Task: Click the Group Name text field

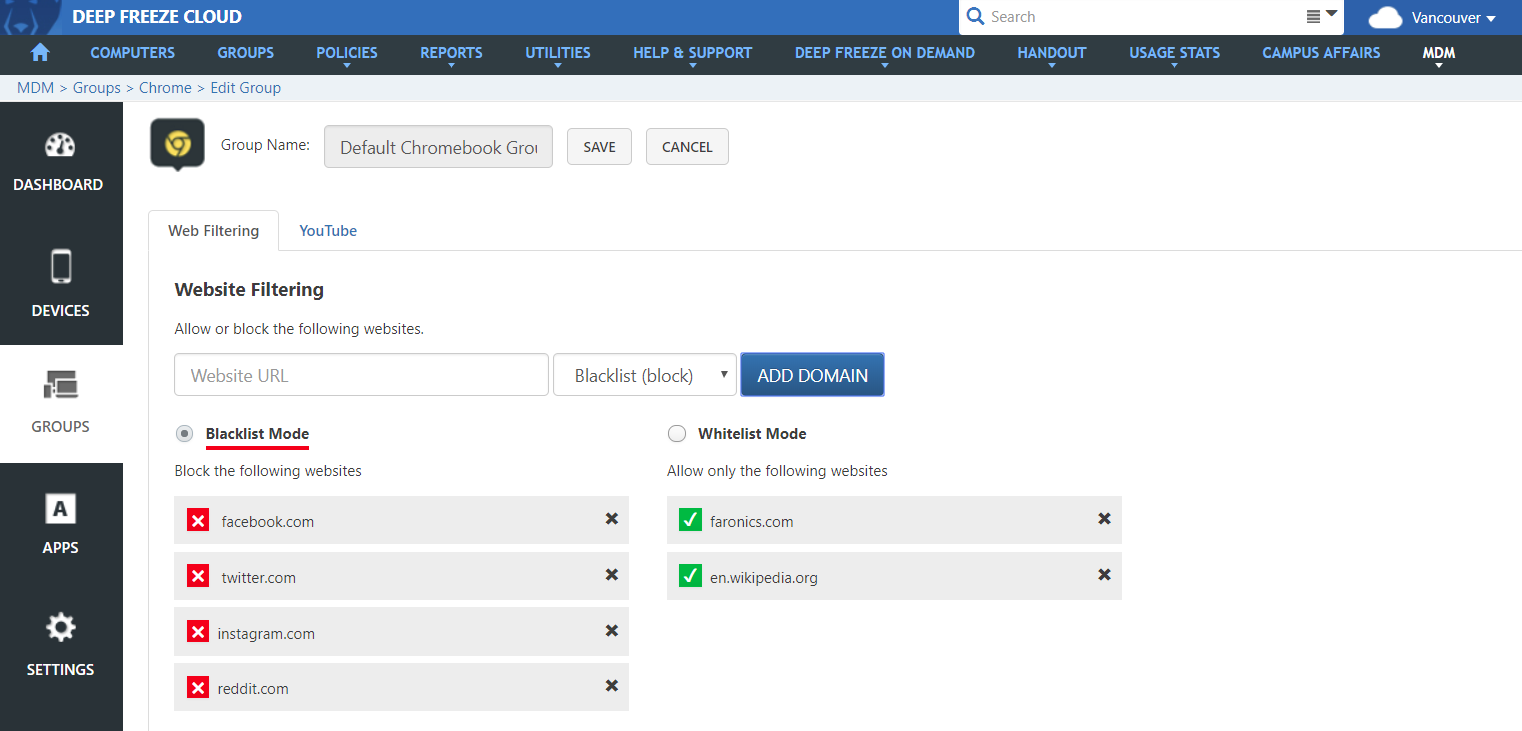Action: click(x=438, y=146)
